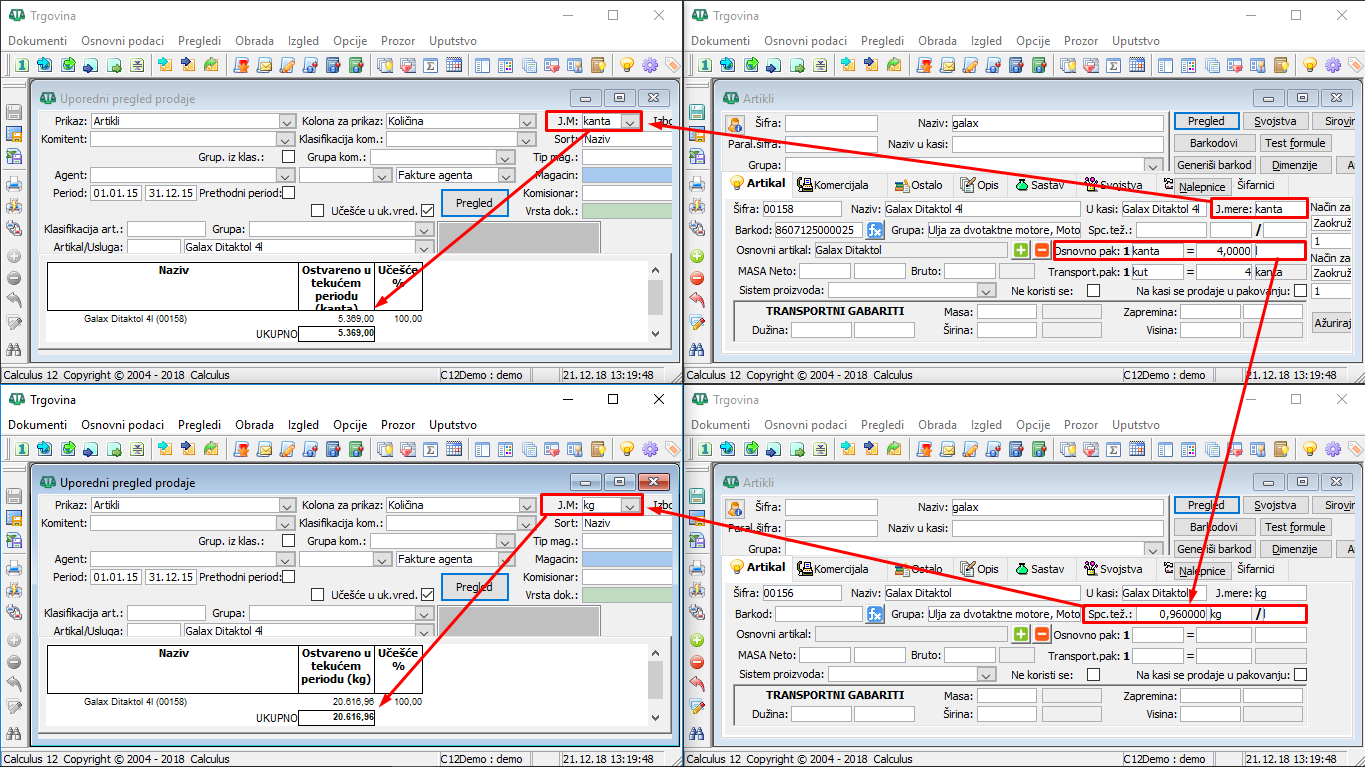The image size is (1365, 767).
Task: Tick Grup. iz klas. checkbox in kanta report window
Action: click(288, 157)
